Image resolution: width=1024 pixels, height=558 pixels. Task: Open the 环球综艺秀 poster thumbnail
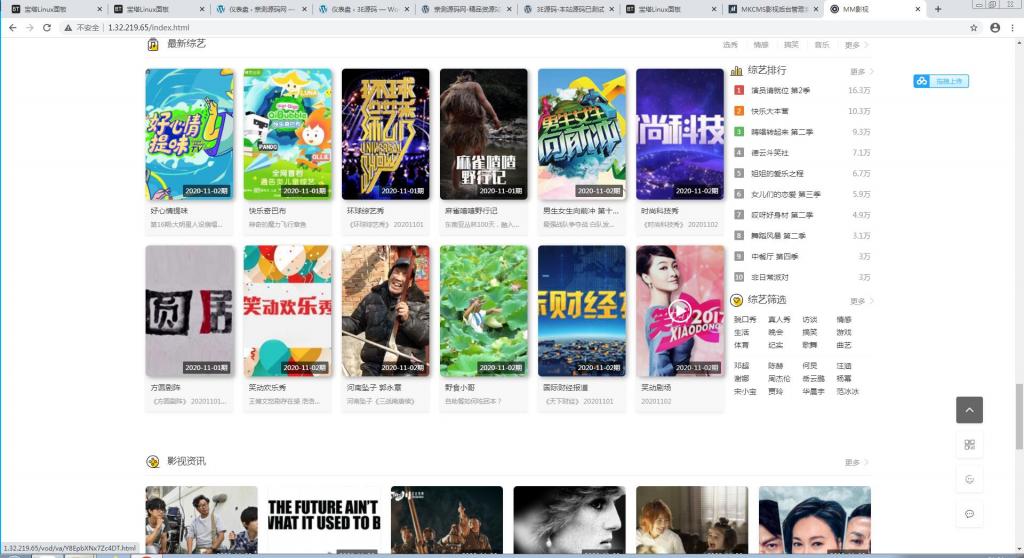385,134
